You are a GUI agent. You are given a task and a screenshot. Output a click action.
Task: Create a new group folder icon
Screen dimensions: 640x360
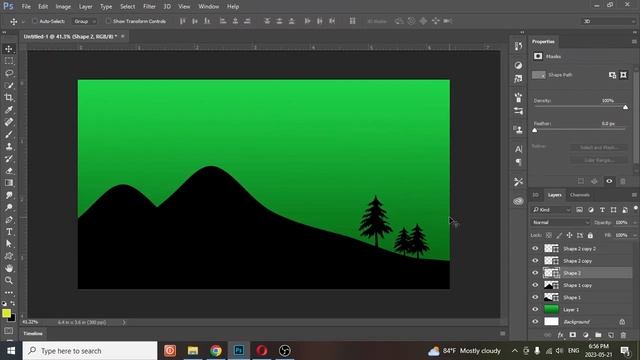[598, 335]
